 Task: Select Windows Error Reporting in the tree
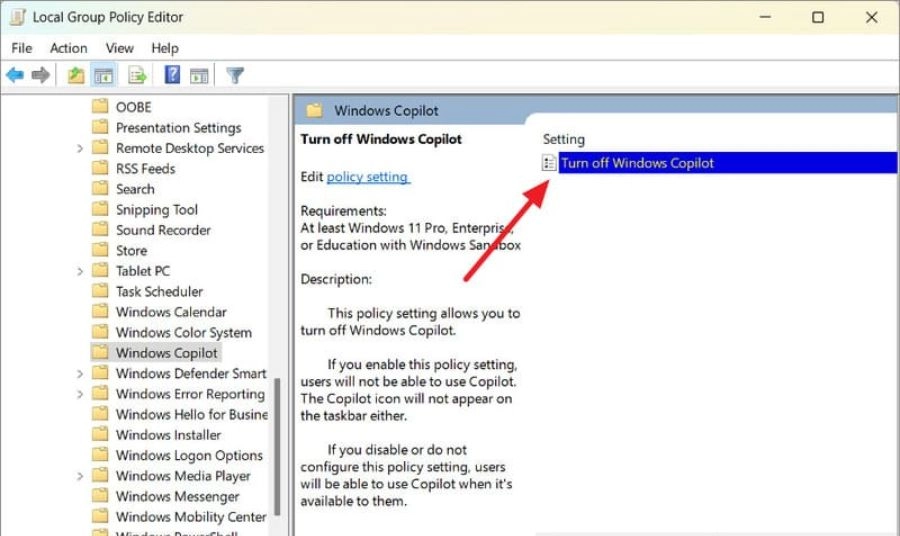[x=190, y=394]
